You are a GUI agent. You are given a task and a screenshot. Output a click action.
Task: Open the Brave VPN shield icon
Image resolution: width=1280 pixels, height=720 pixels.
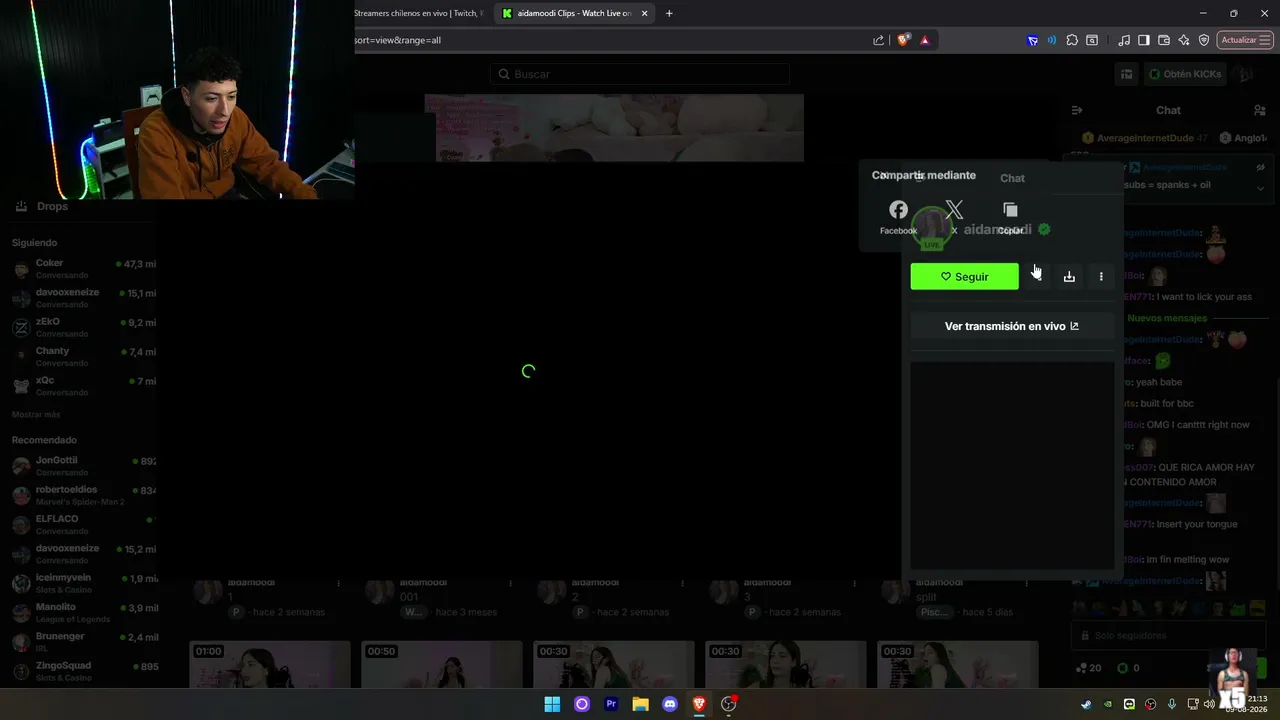[x=1204, y=40]
